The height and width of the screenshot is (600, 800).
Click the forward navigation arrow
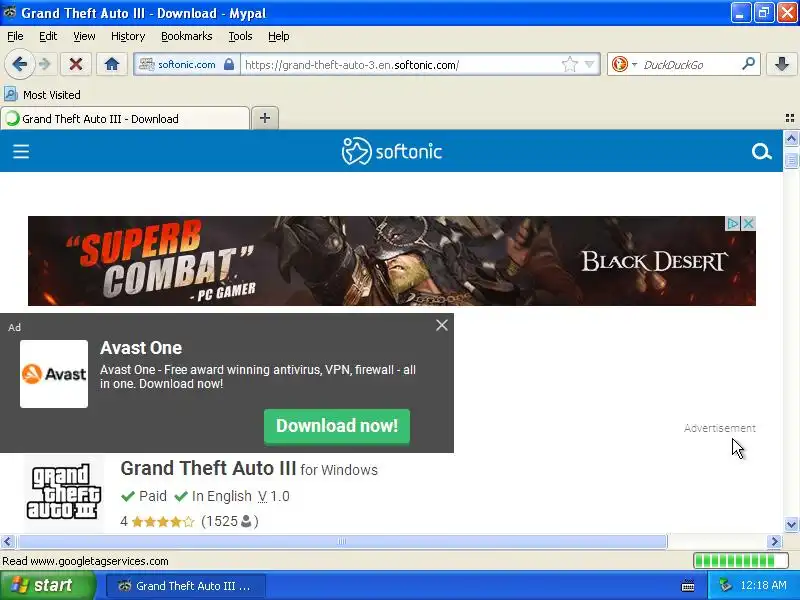click(45, 64)
